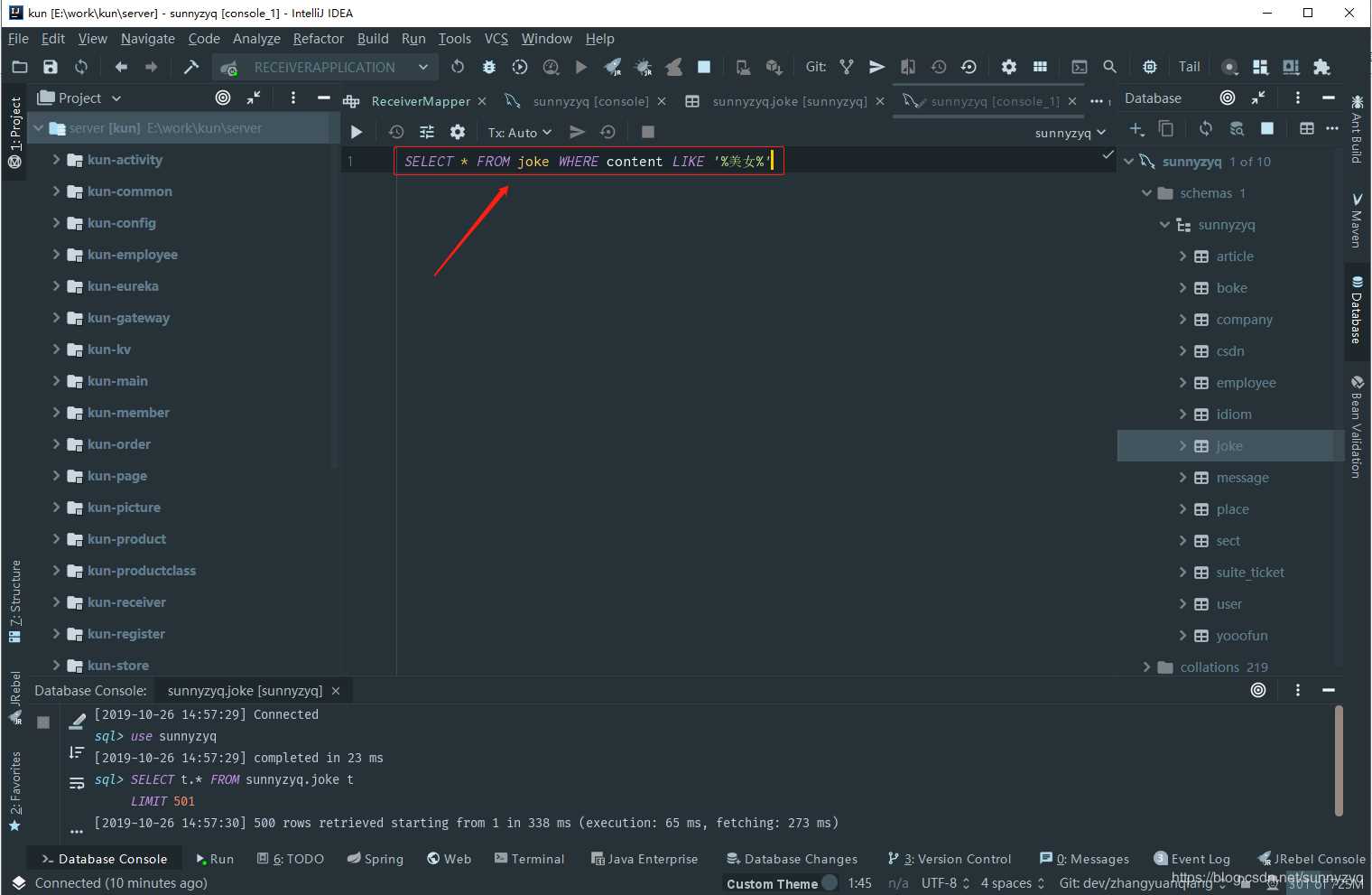
Task: Refresh the Database panel
Action: pyautogui.click(x=1206, y=129)
